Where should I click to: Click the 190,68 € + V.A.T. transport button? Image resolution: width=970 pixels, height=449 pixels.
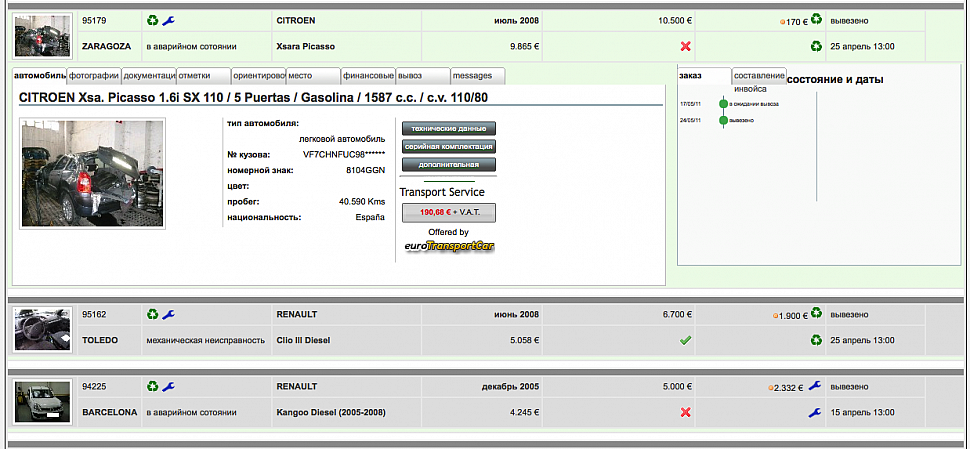click(449, 212)
